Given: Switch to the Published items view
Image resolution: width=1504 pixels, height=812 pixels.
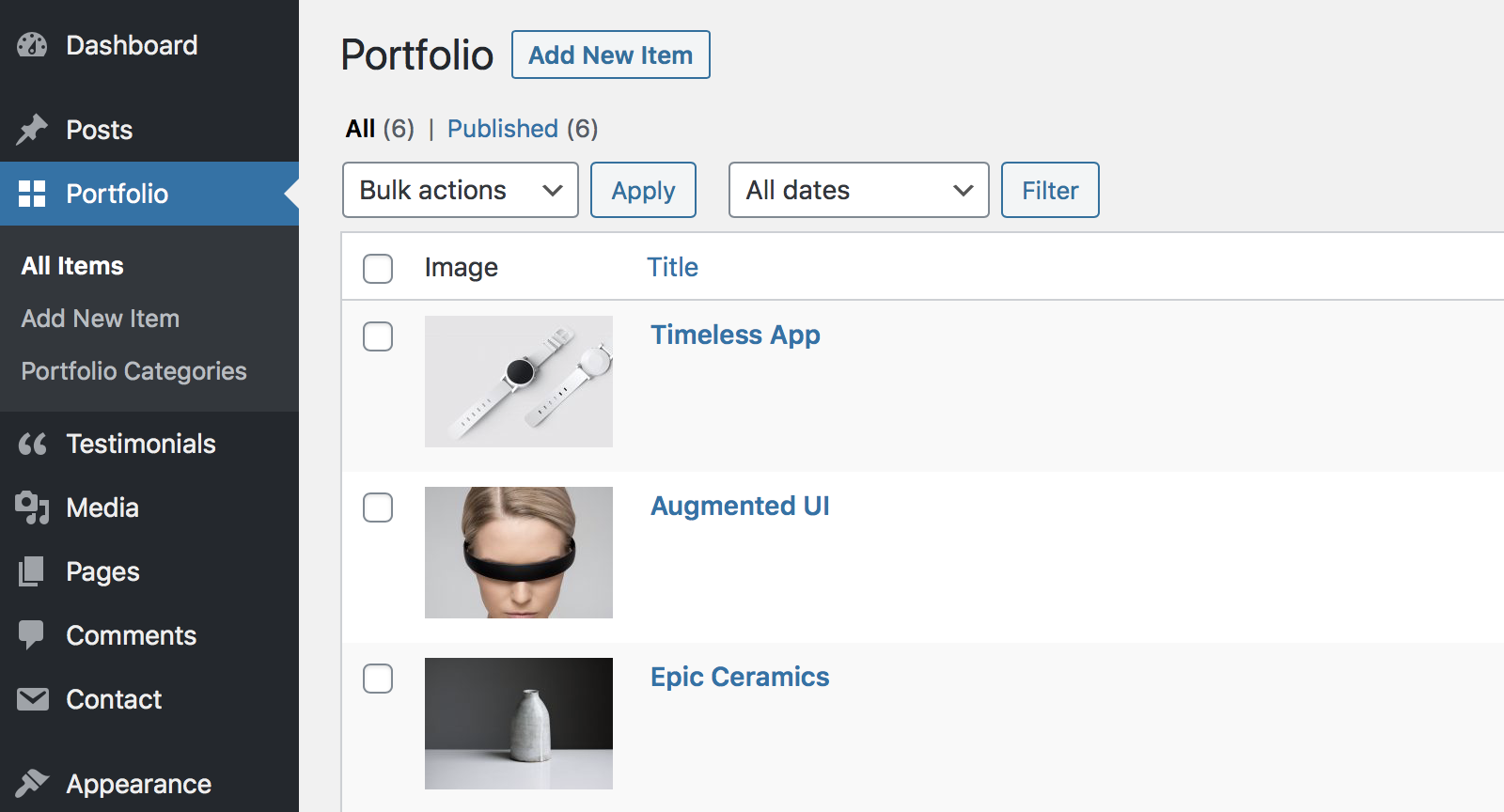Looking at the screenshot, I should (x=503, y=129).
